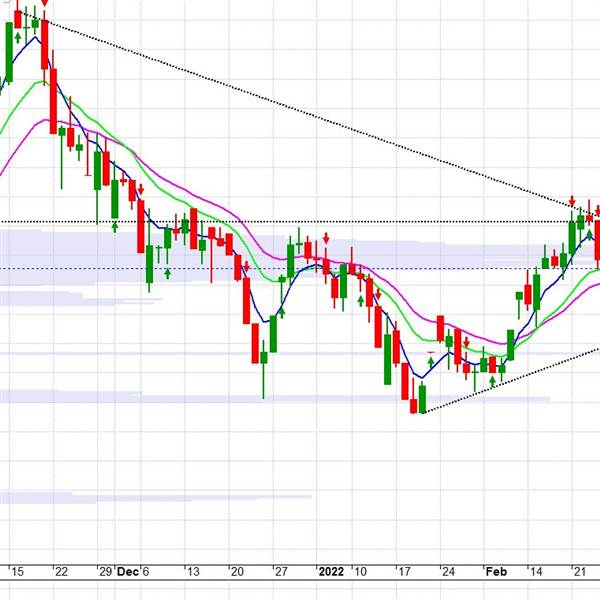Click the '6 date label after Dec
This screenshot has height=600, width=600.
(145, 572)
